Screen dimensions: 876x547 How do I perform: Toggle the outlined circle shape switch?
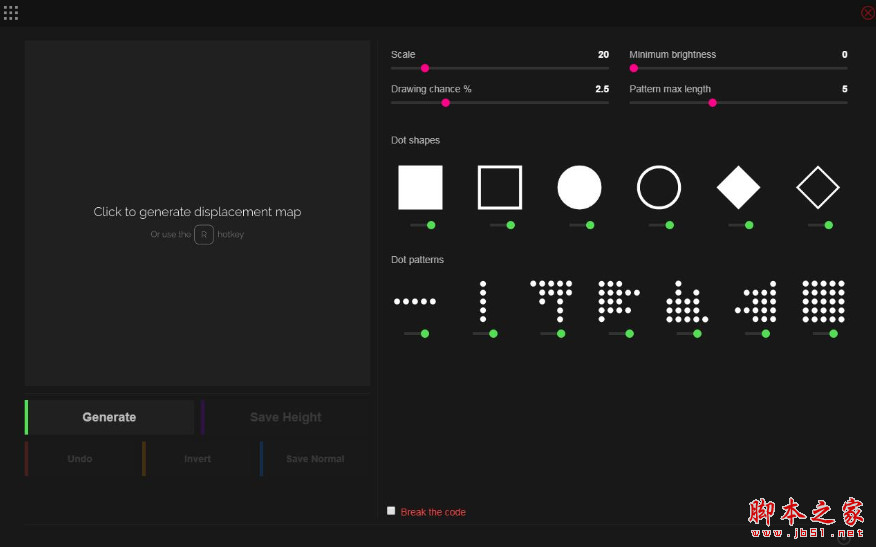pyautogui.click(x=661, y=225)
